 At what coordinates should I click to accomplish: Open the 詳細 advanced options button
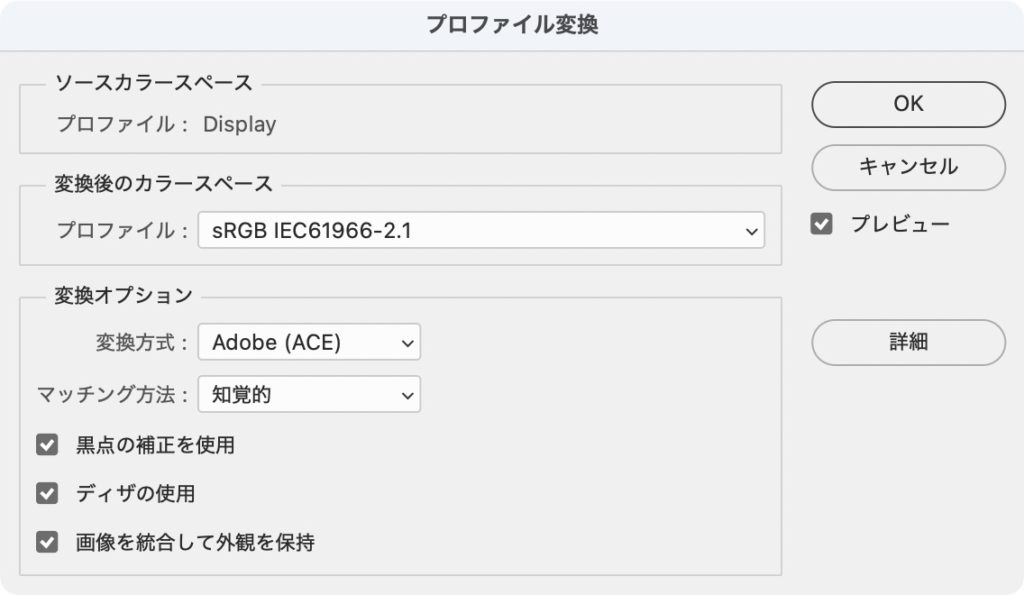(x=908, y=342)
